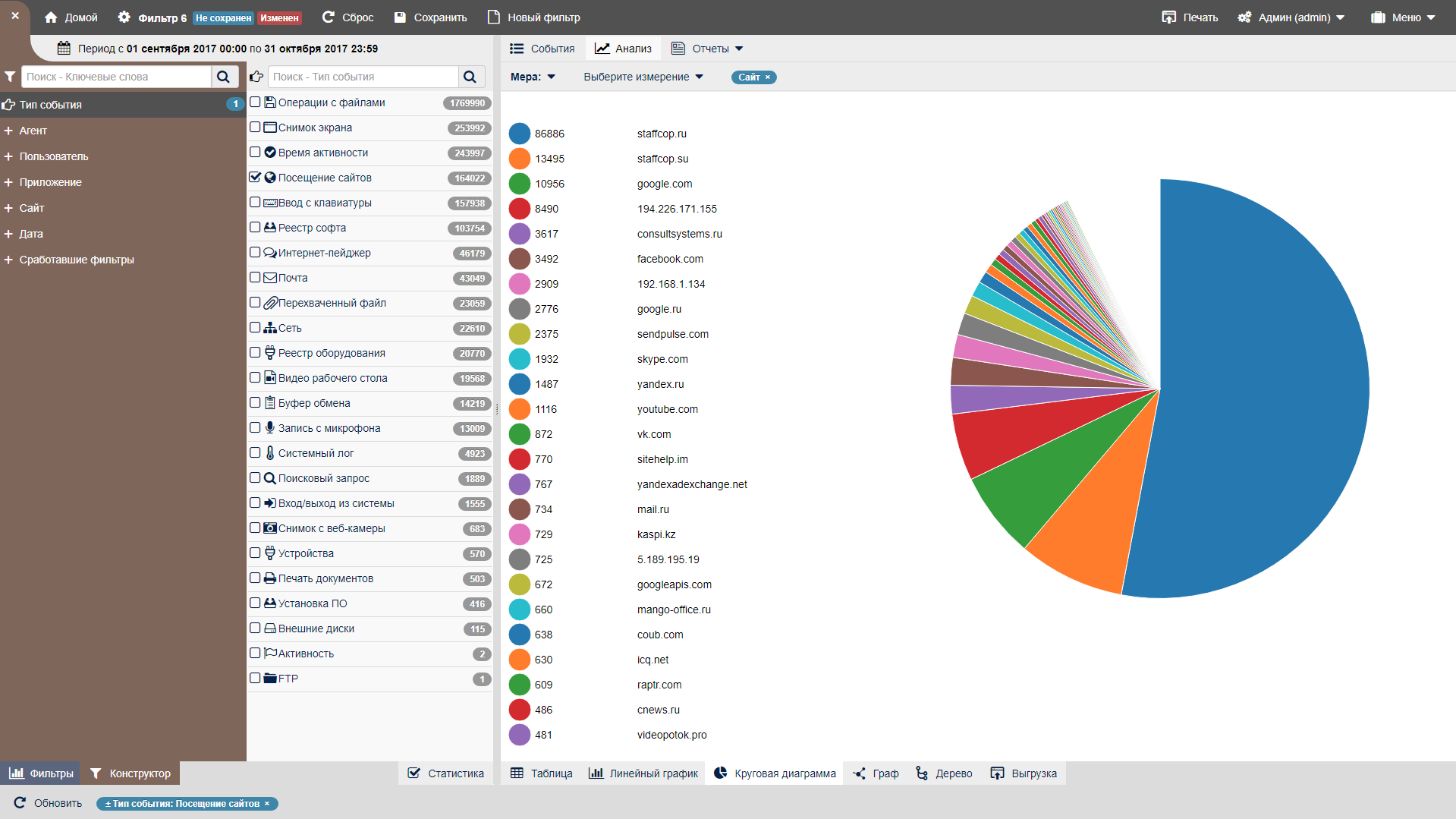Screen dimensions: 1456x819
Task: Click the green google.com legend color dot
Action: [x=520, y=184]
